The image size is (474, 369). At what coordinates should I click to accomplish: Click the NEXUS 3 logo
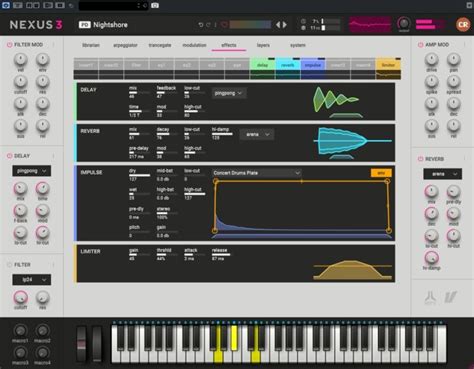click(36, 25)
